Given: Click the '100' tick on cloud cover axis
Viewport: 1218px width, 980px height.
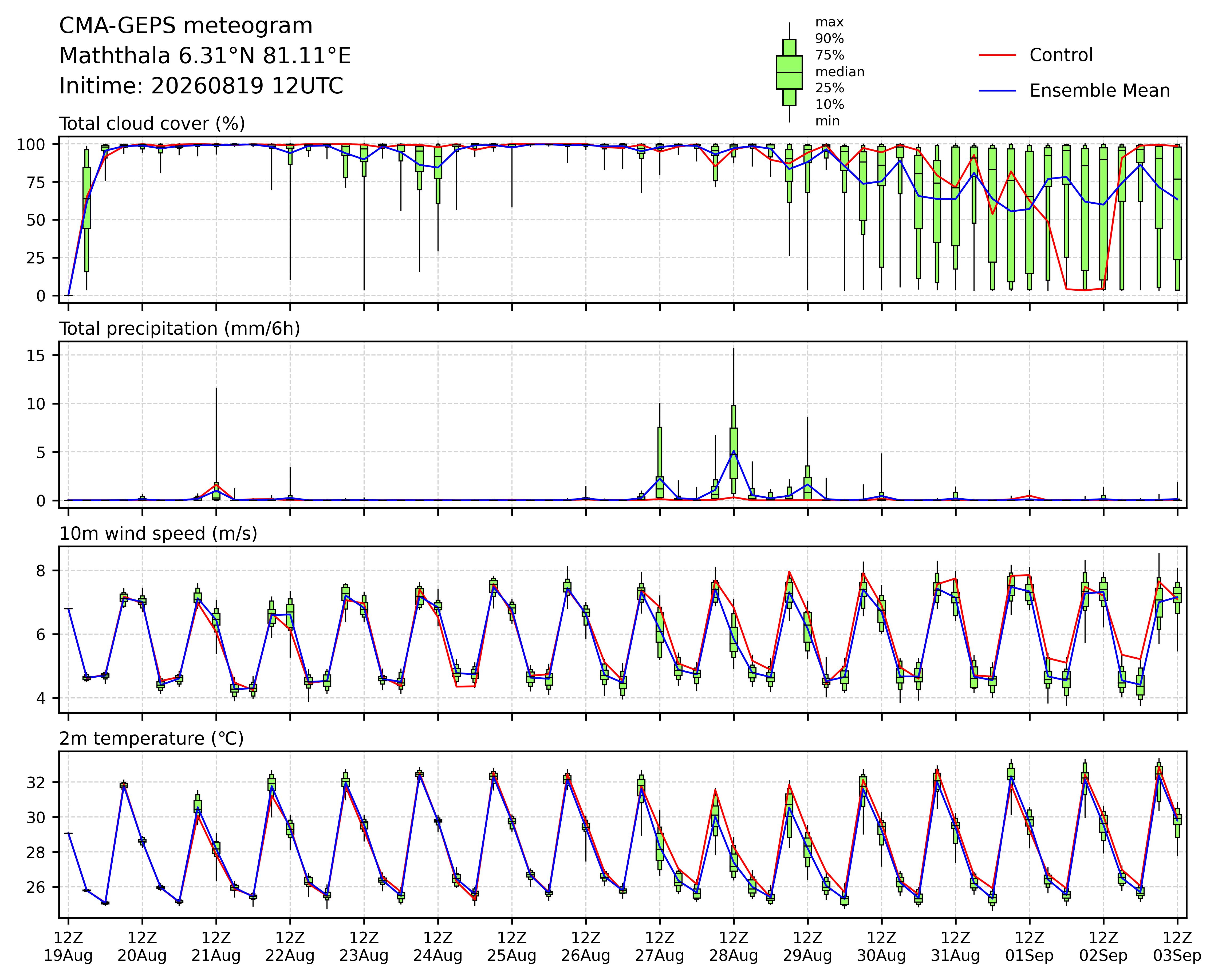Looking at the screenshot, I should click(x=30, y=145).
